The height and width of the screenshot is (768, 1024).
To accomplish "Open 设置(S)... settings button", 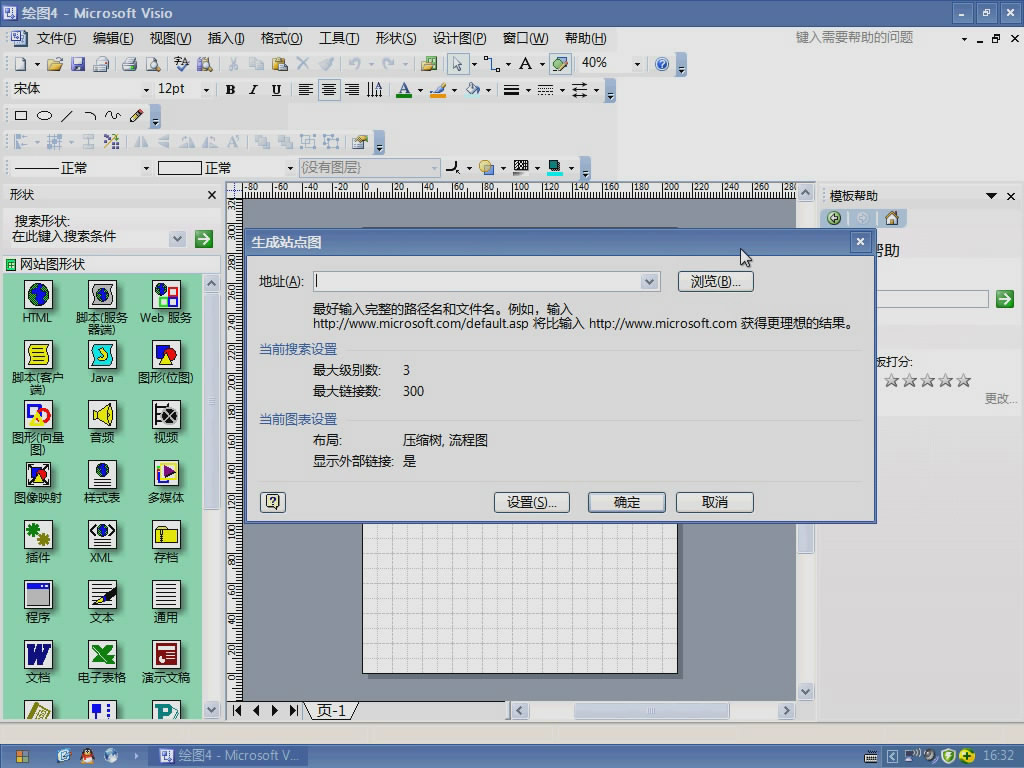I will pyautogui.click(x=532, y=502).
